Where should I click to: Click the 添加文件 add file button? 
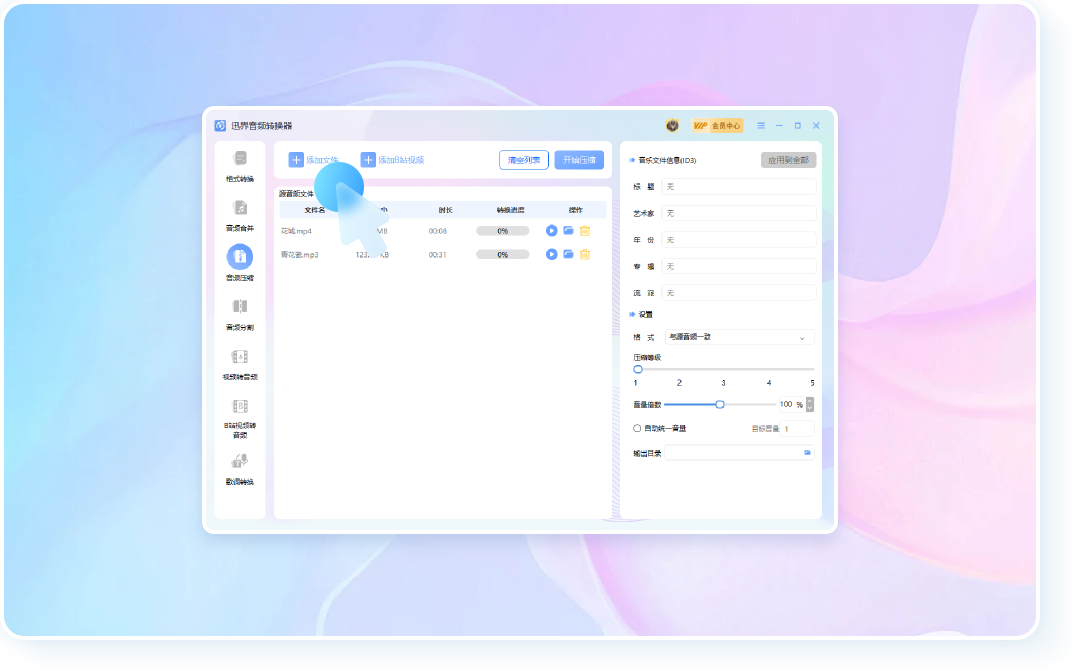tap(314, 160)
